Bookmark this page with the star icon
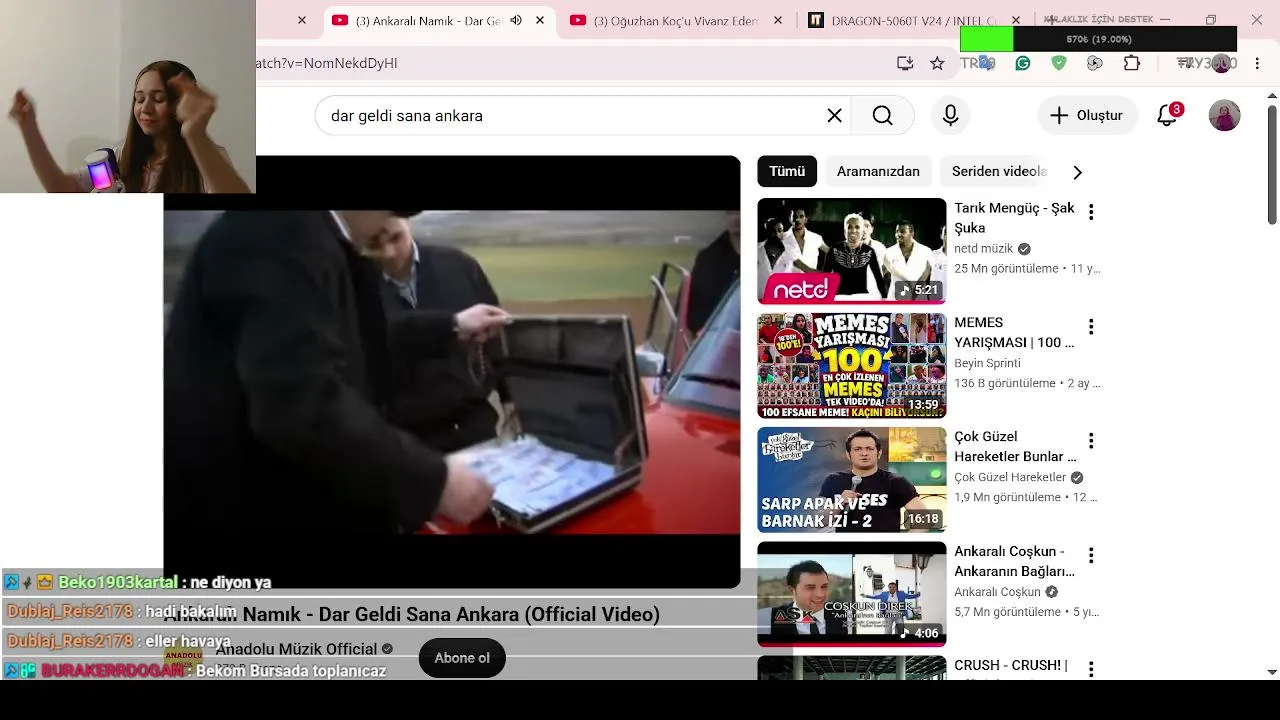The image size is (1280, 720). 937,63
